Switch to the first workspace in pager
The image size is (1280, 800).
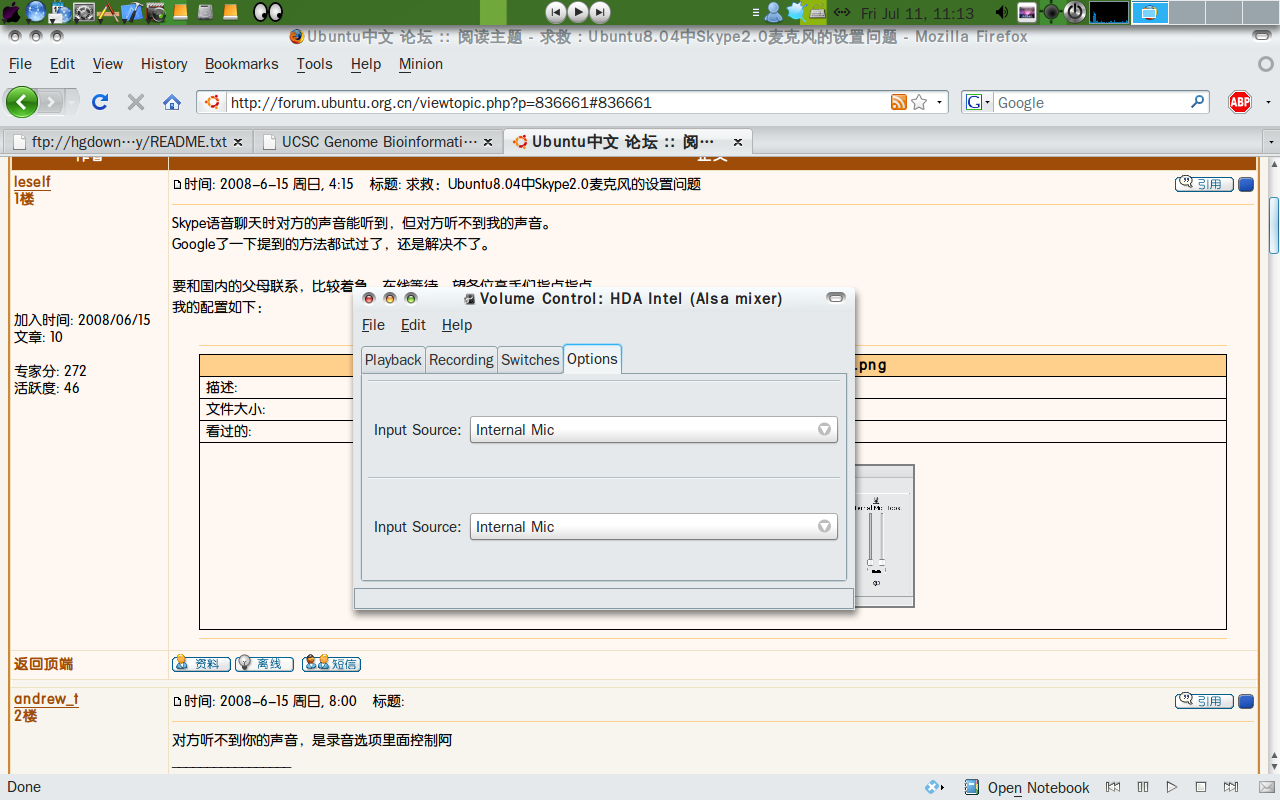1150,12
